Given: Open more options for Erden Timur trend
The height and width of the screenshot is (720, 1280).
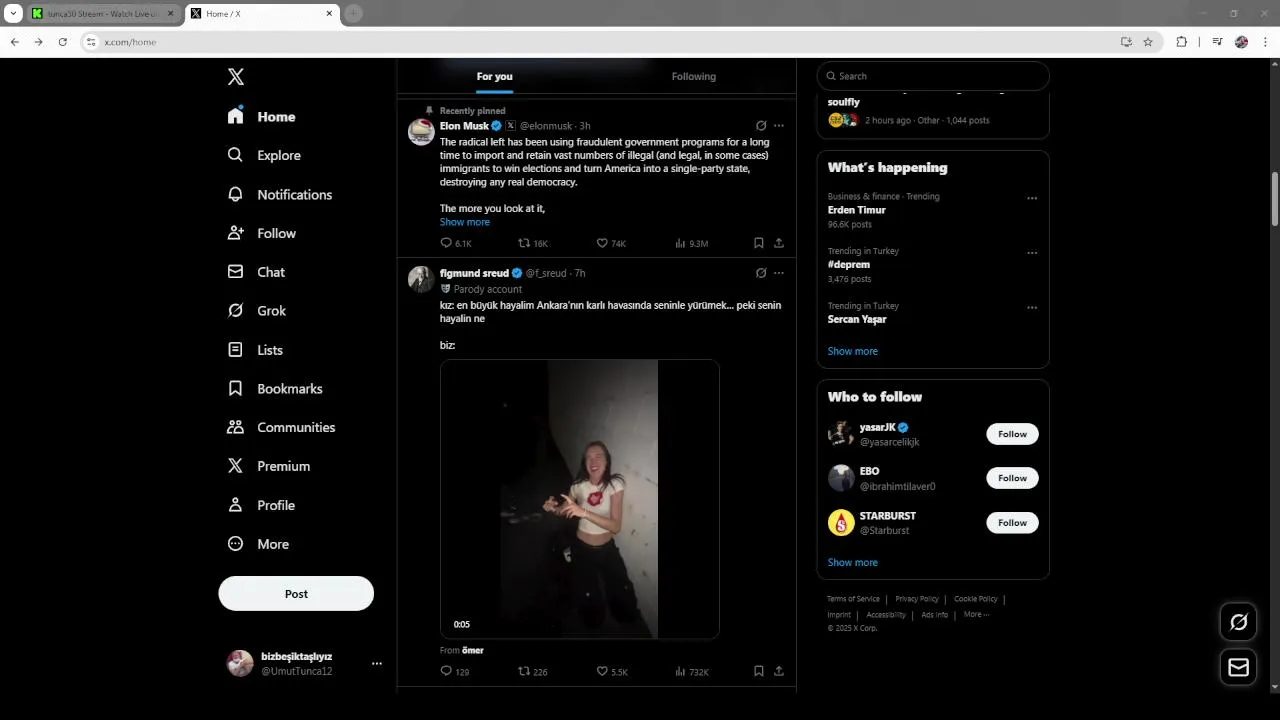Looking at the screenshot, I should click(x=1032, y=198).
